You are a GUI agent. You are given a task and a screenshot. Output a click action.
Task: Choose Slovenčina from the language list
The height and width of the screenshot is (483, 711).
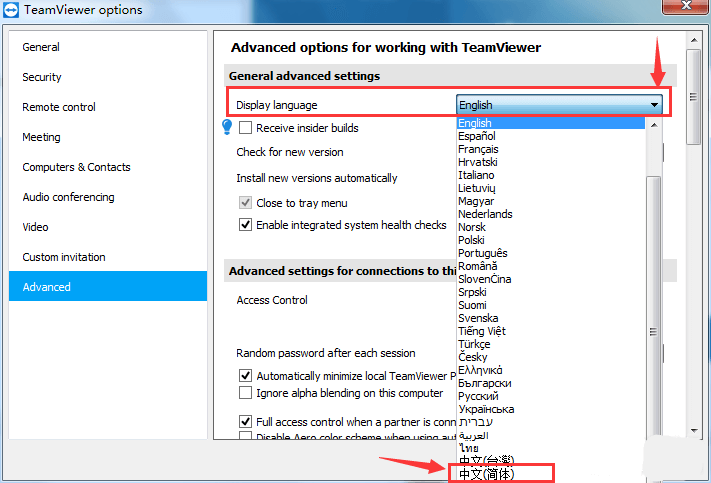pyautogui.click(x=550, y=279)
